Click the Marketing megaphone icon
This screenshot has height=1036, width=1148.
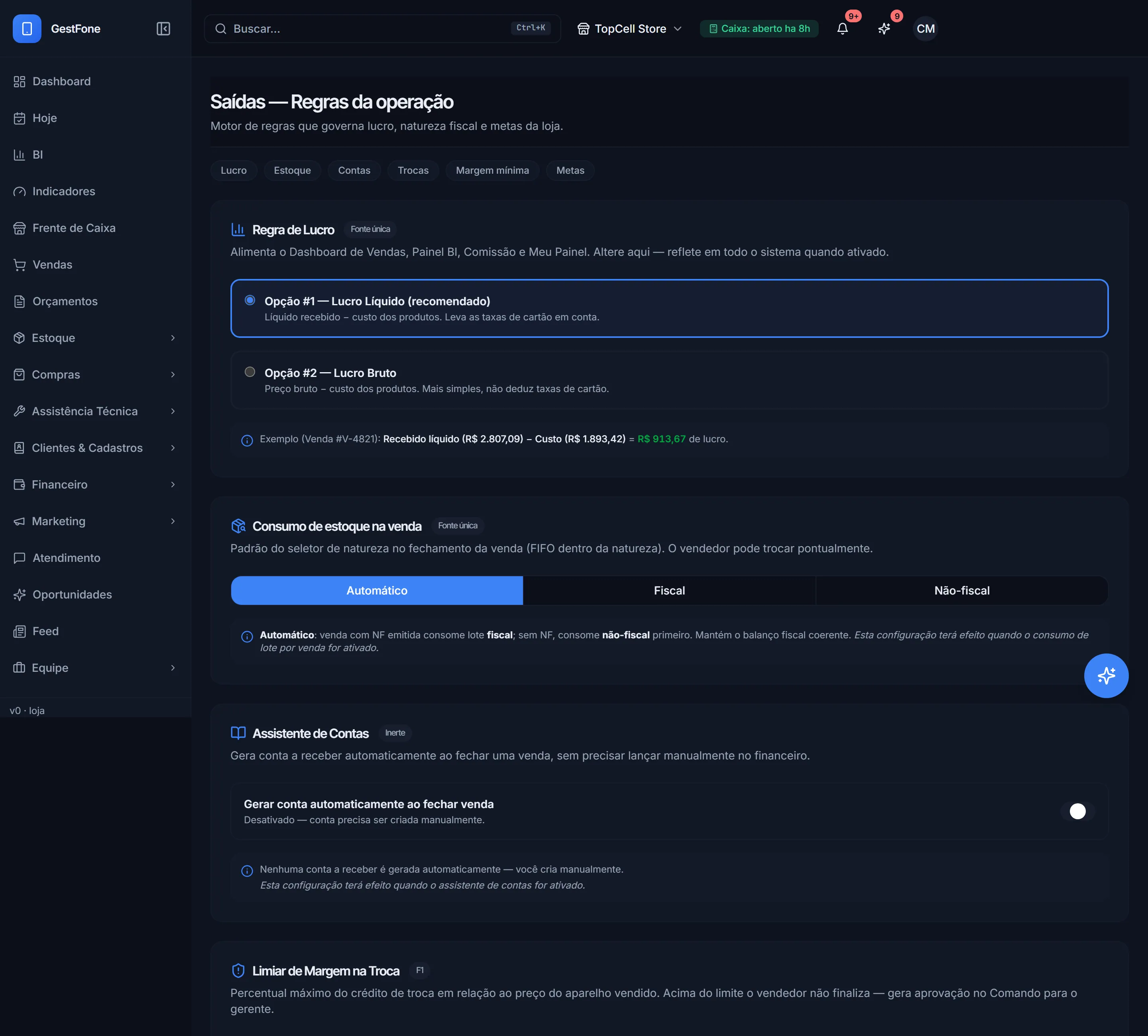click(20, 522)
